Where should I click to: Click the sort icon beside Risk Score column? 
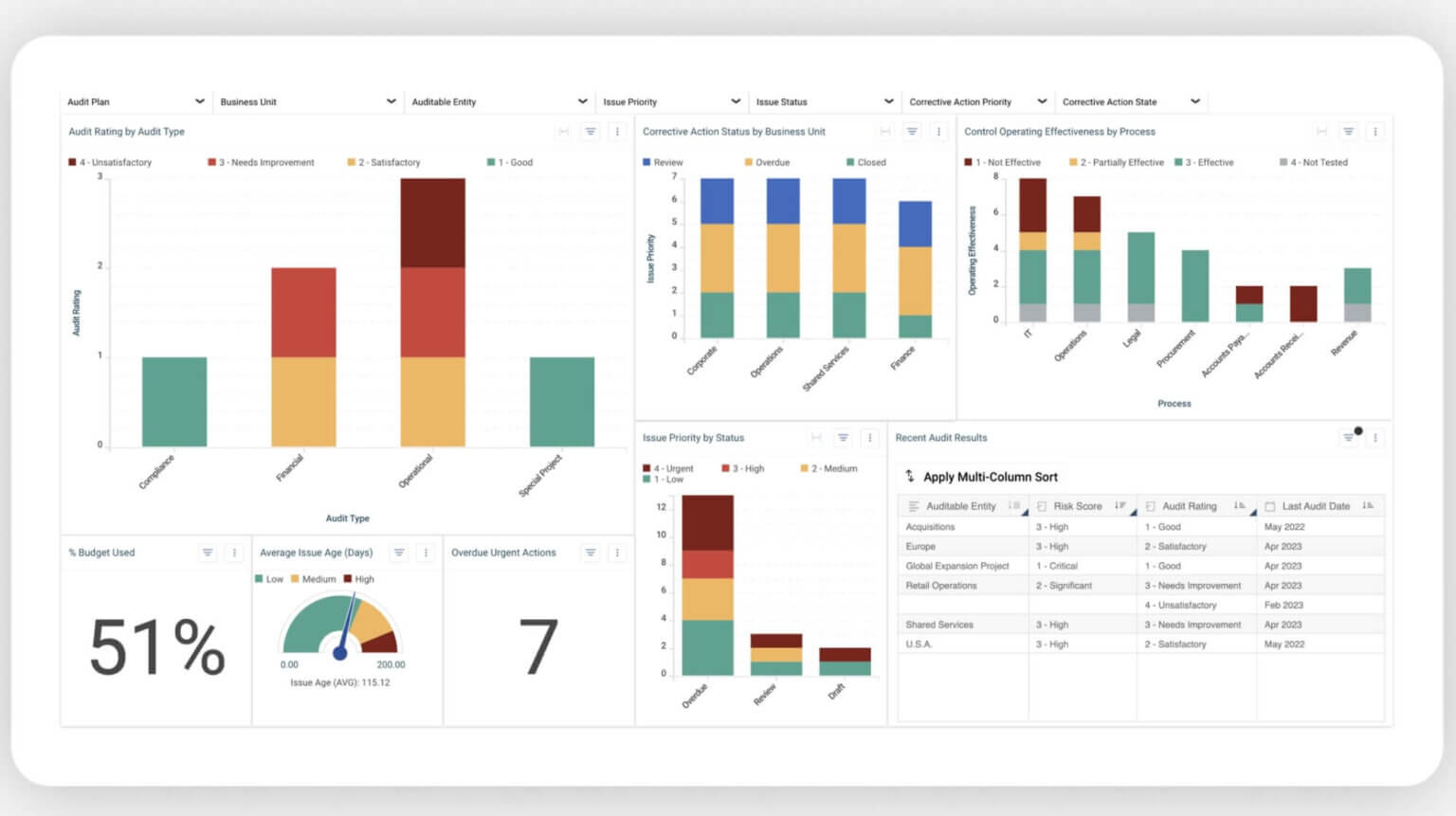point(1121,505)
